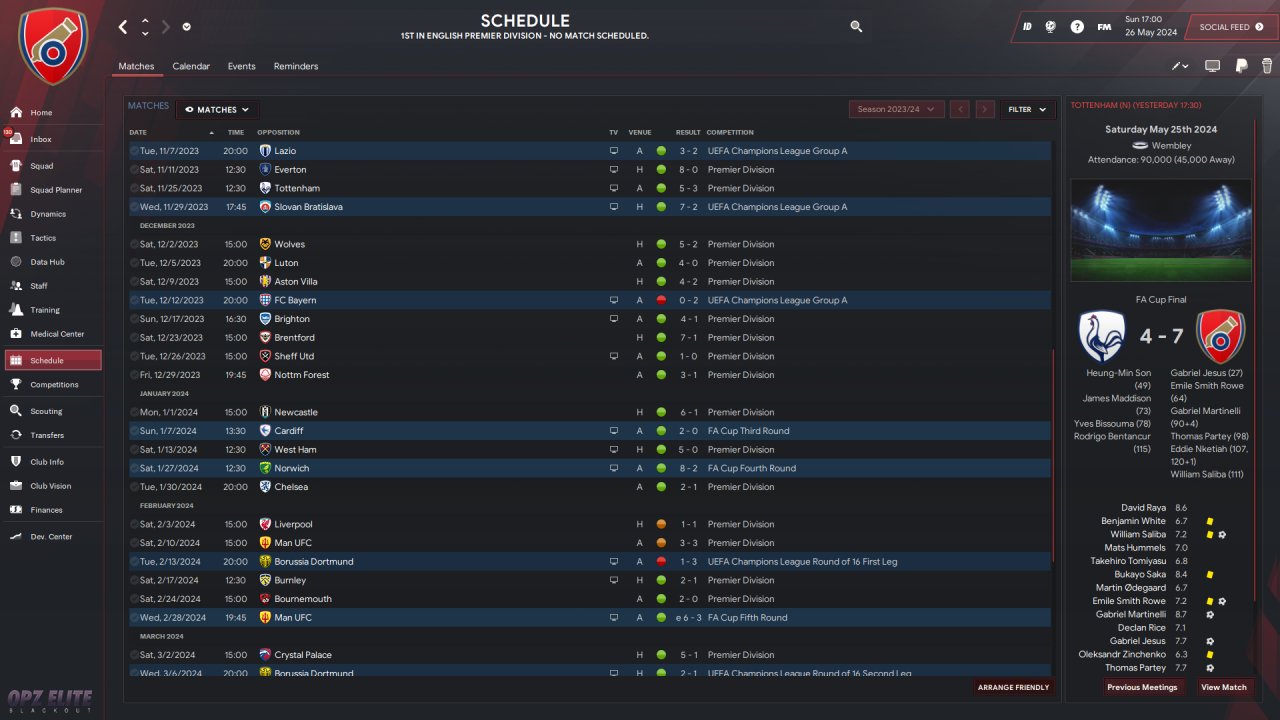The width and height of the screenshot is (1280, 720).
Task: Click the date and time Sun 17:00 display
Action: coord(1151,26)
